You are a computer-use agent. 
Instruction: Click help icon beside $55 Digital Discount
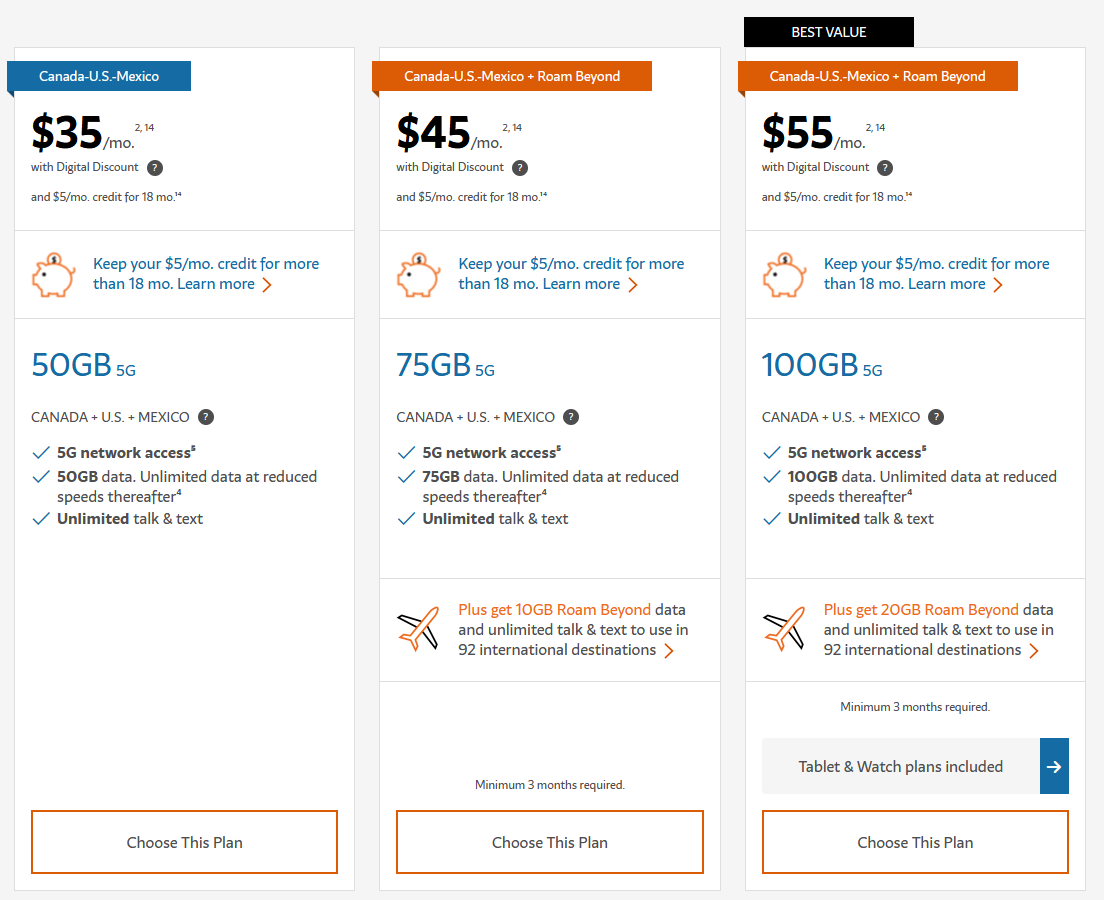pos(885,168)
